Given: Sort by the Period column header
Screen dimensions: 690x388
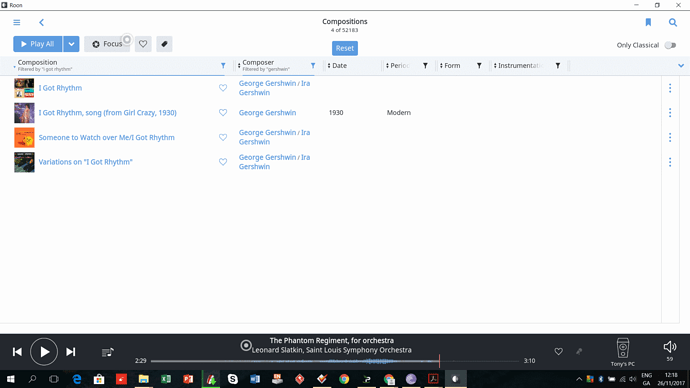Looking at the screenshot, I should (x=400, y=66).
